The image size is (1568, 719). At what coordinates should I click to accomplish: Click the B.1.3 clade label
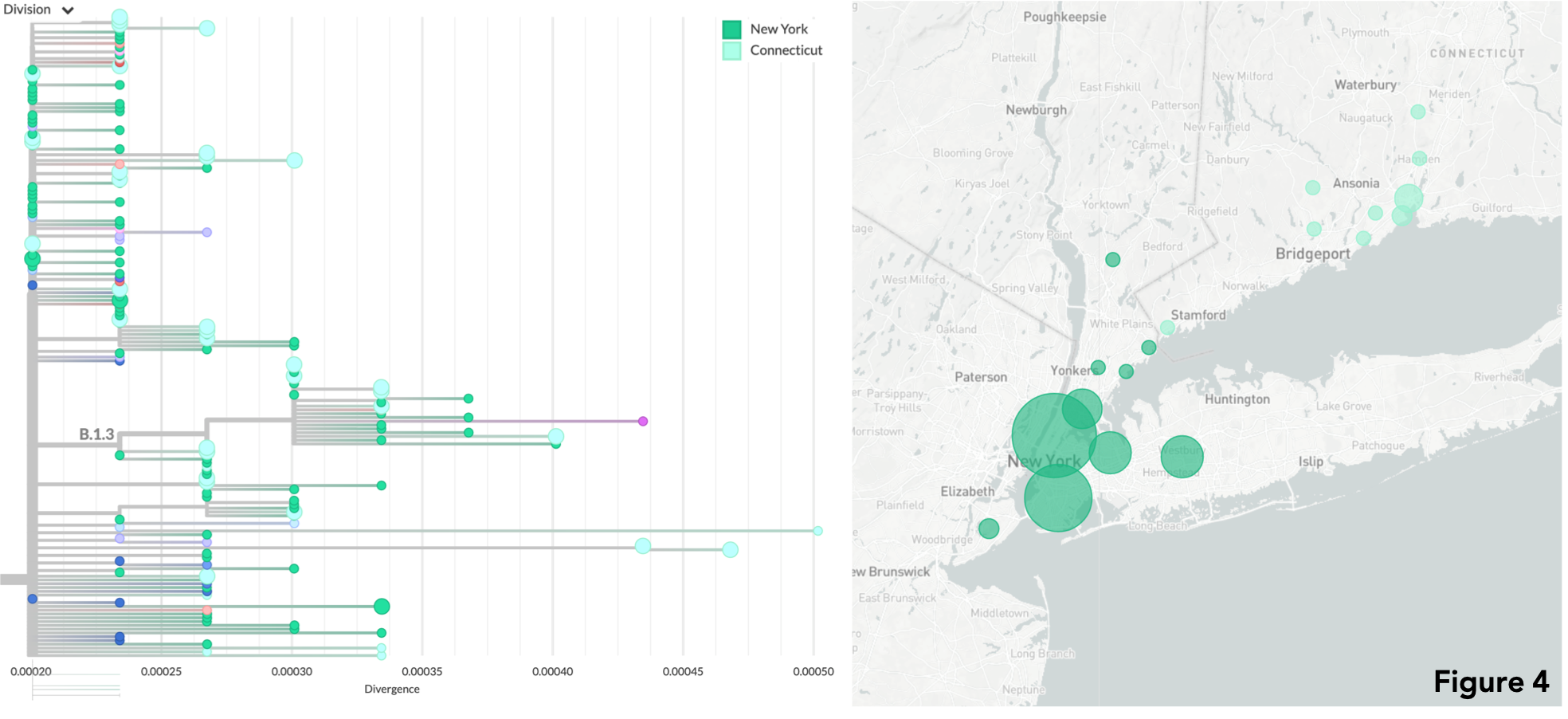click(96, 434)
